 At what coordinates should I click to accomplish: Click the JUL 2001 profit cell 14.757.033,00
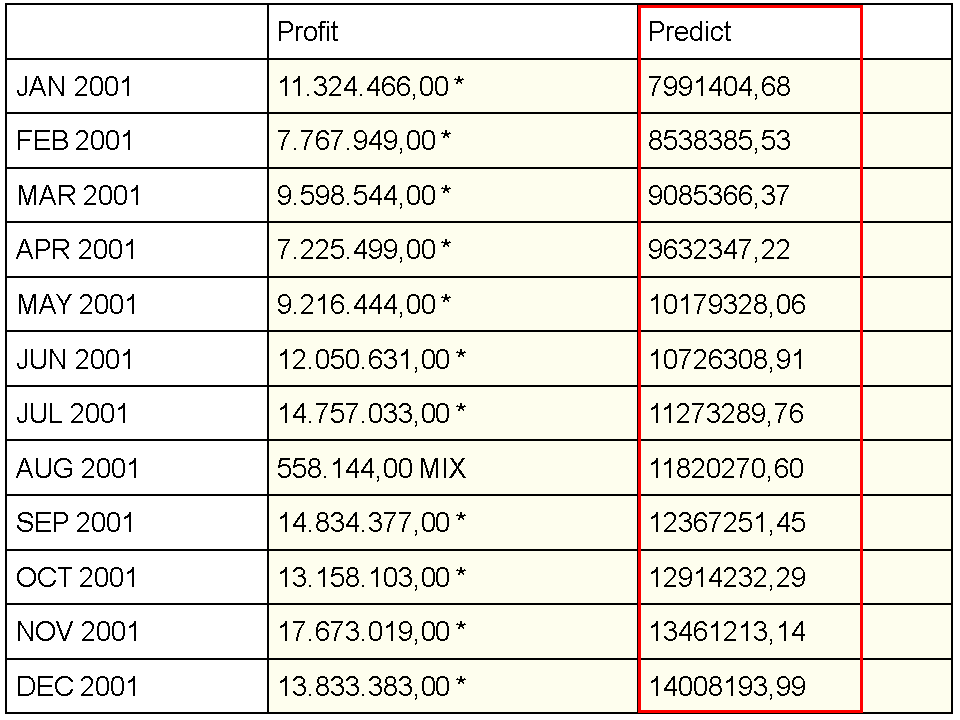pyautogui.click(x=363, y=414)
